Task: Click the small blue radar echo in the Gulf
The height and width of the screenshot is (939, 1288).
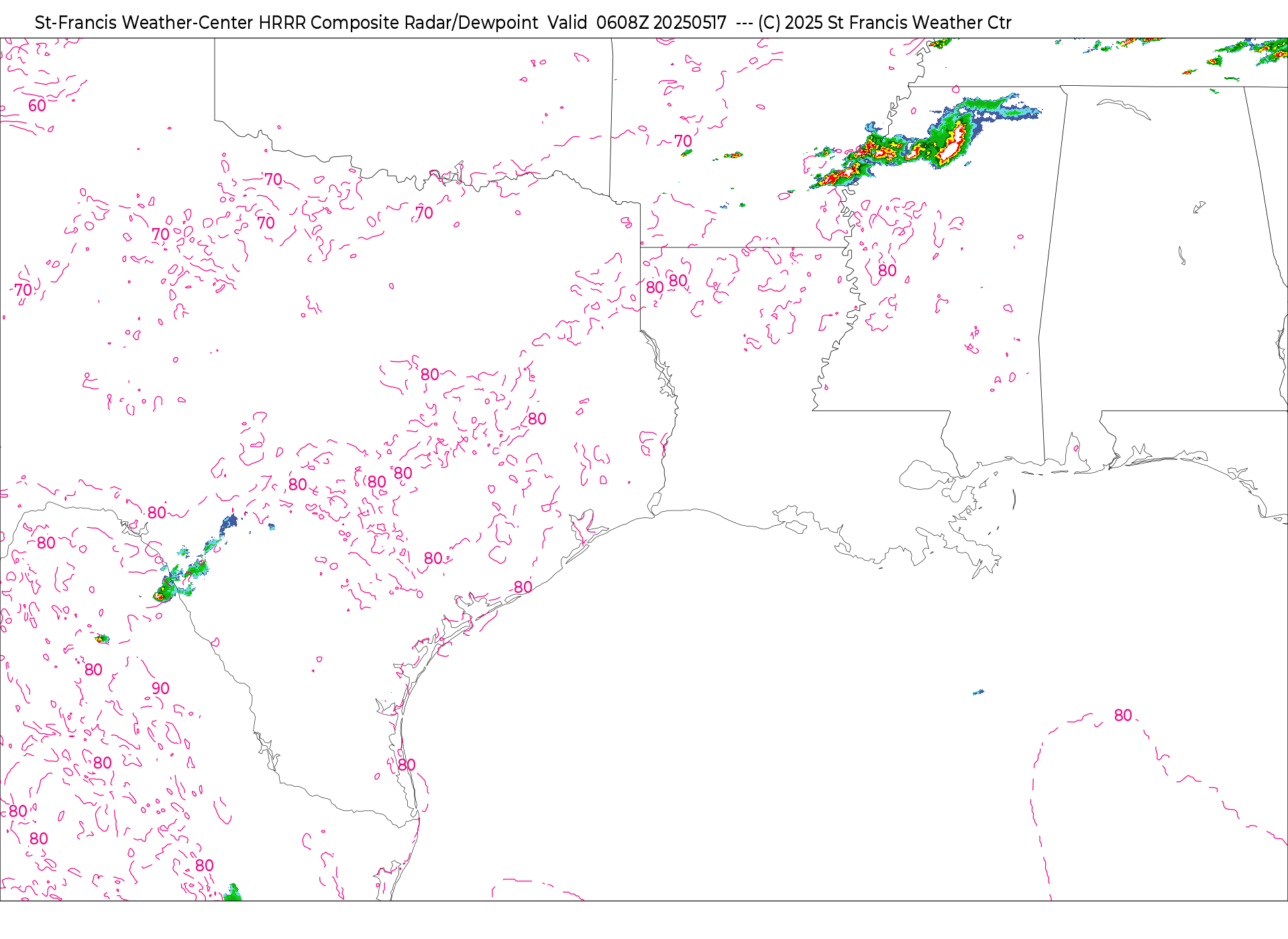Action: [x=978, y=692]
